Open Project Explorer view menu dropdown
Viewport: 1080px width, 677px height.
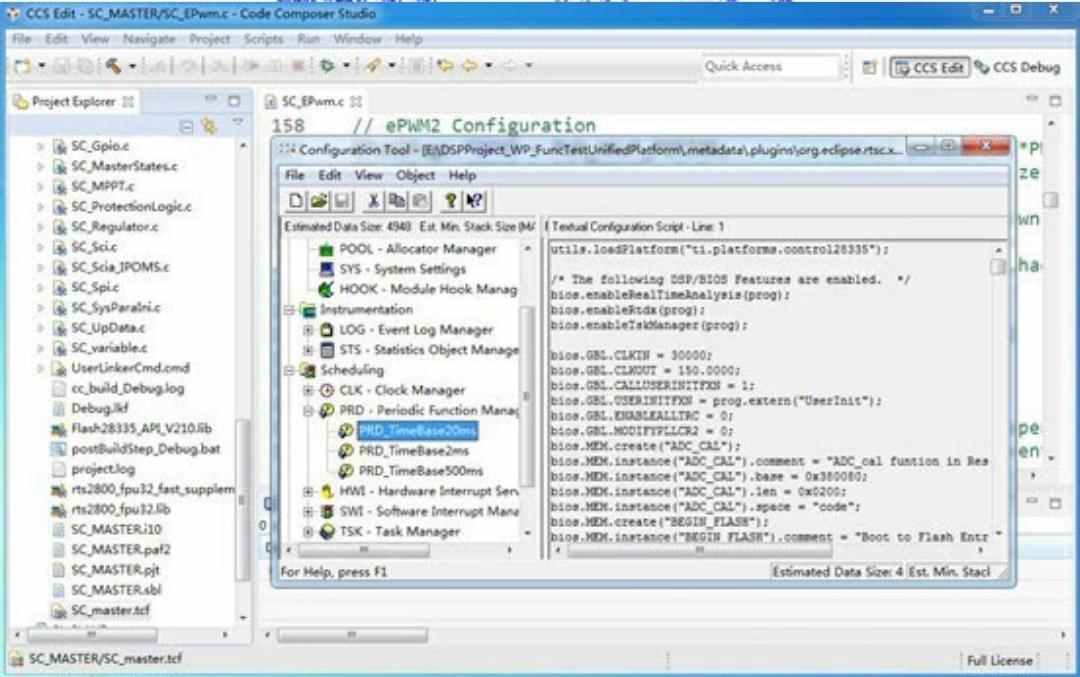tap(238, 123)
